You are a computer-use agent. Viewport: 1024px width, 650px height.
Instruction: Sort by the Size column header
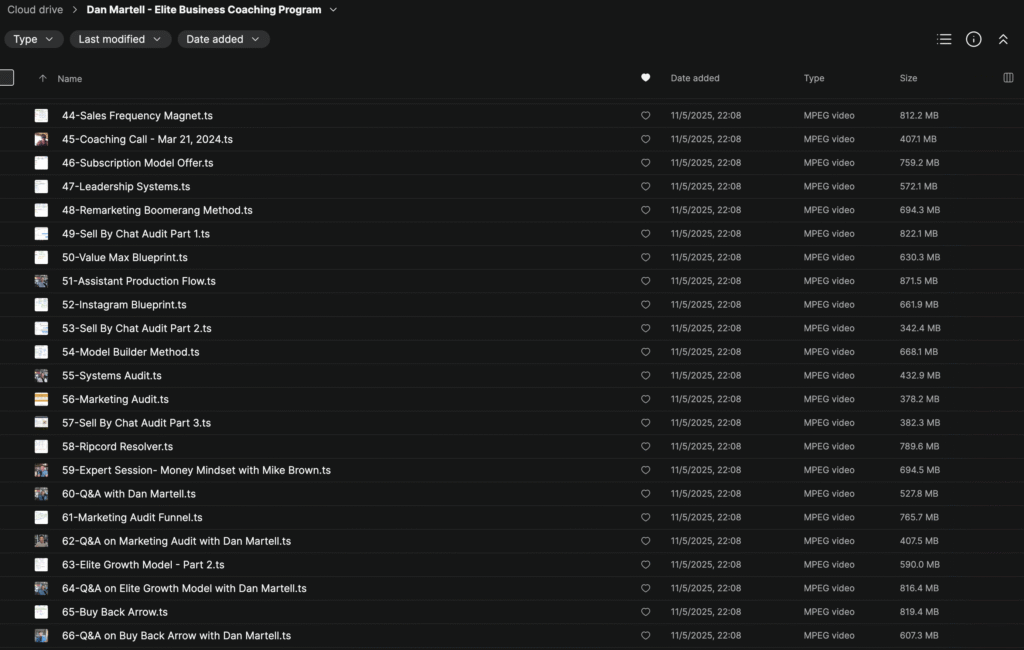[x=908, y=78]
